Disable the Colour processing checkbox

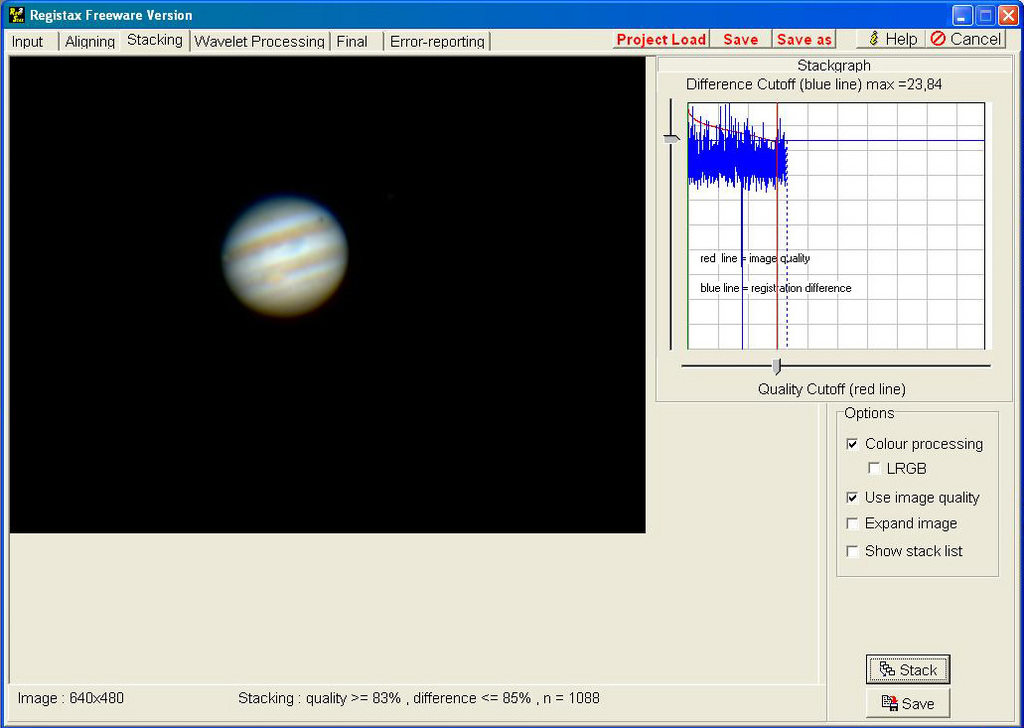pyautogui.click(x=852, y=444)
